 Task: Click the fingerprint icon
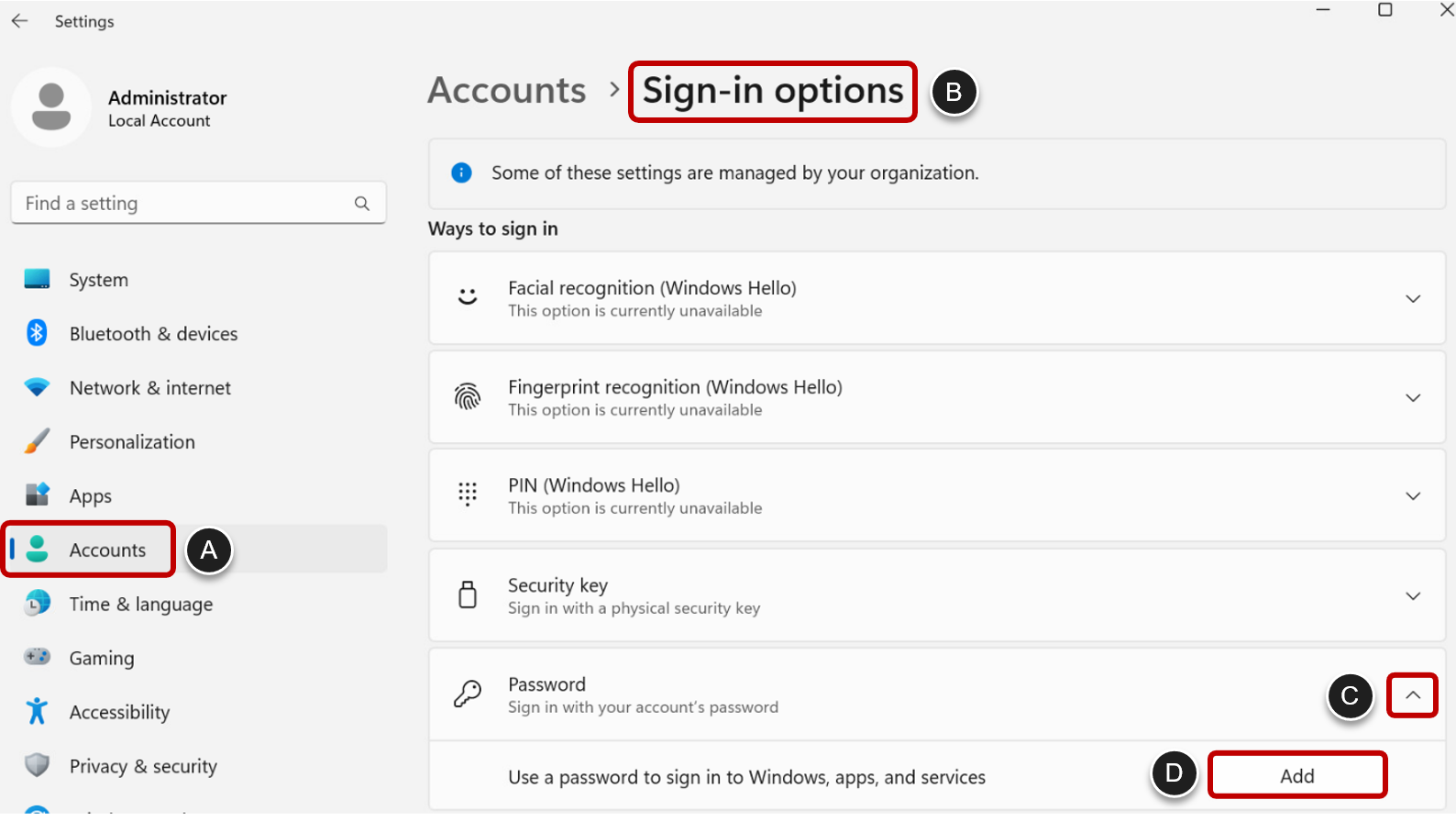click(x=468, y=397)
